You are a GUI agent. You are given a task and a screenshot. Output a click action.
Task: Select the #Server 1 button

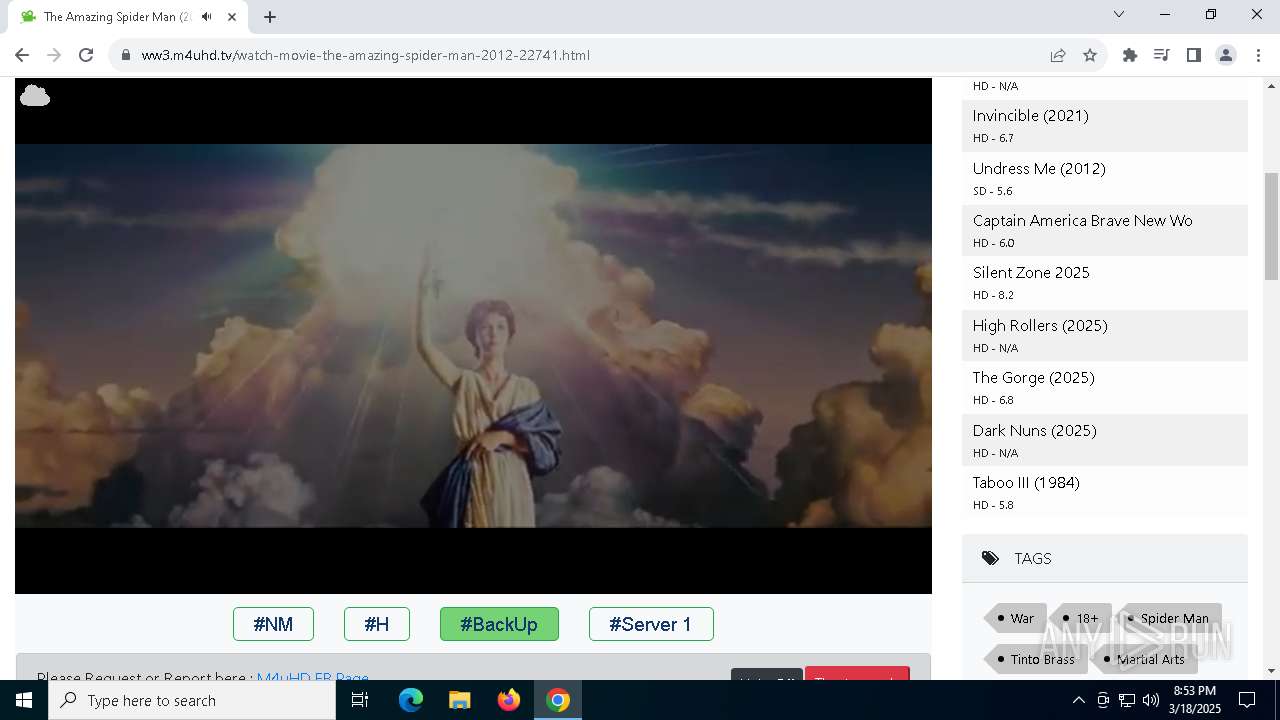pos(651,624)
